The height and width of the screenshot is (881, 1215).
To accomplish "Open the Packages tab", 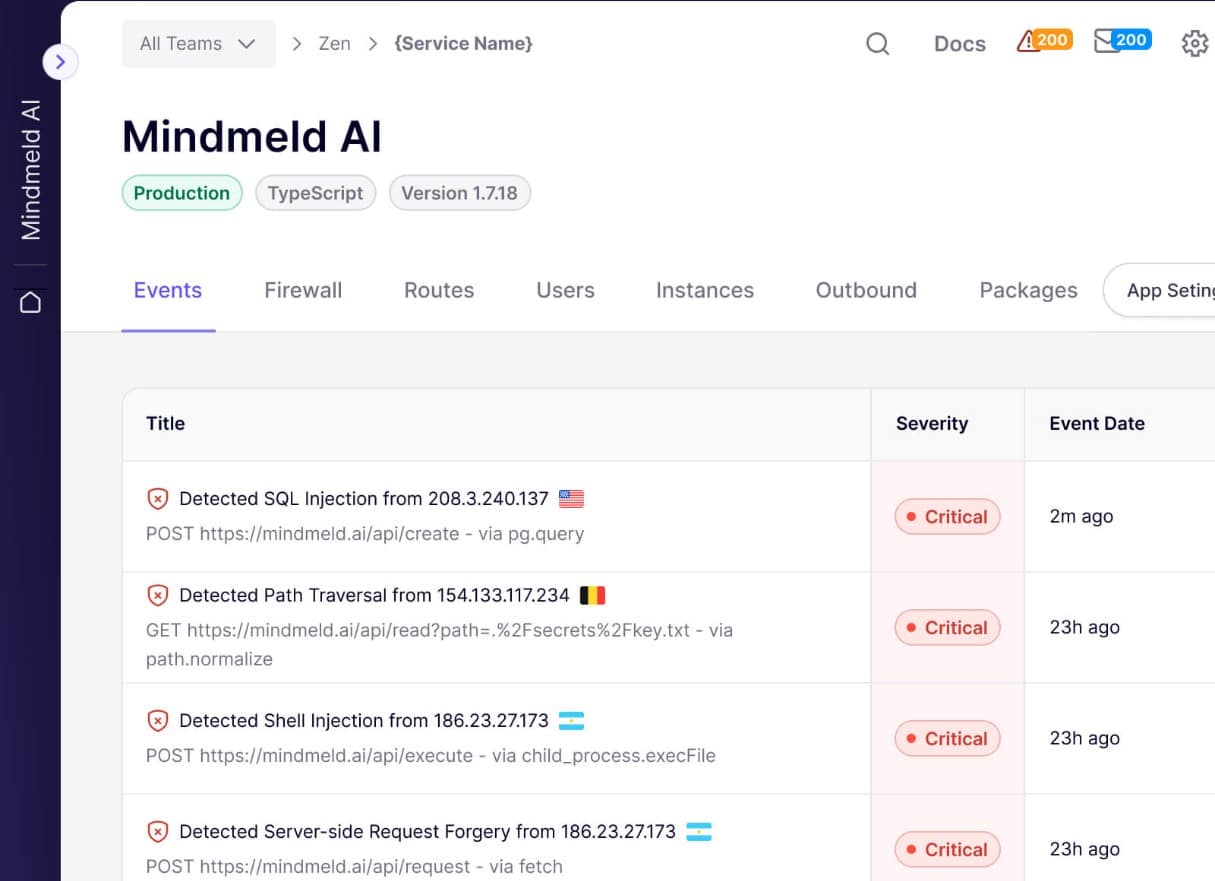I will tap(1028, 290).
